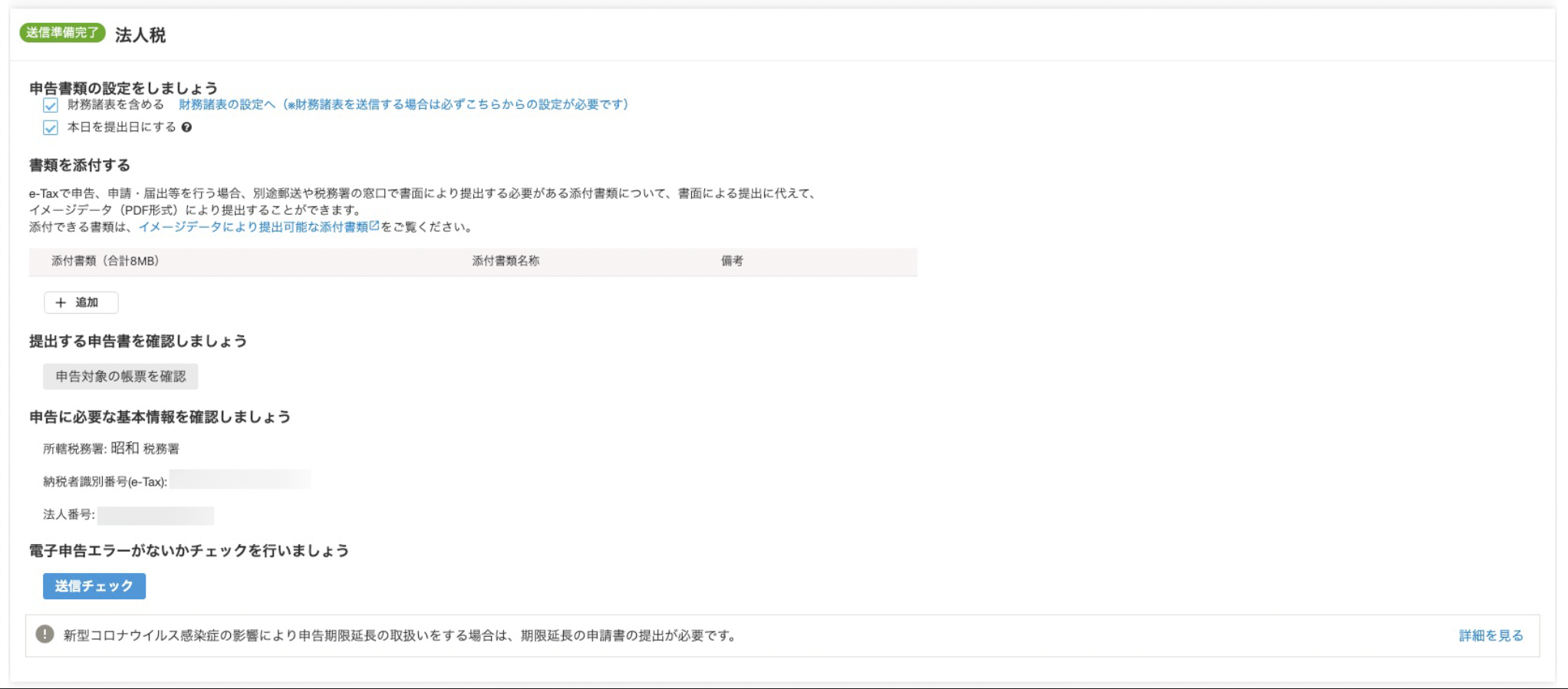This screenshot has height=689, width=1568.
Task: Toggle 本日を提出日にする checkbox
Action: (51, 127)
